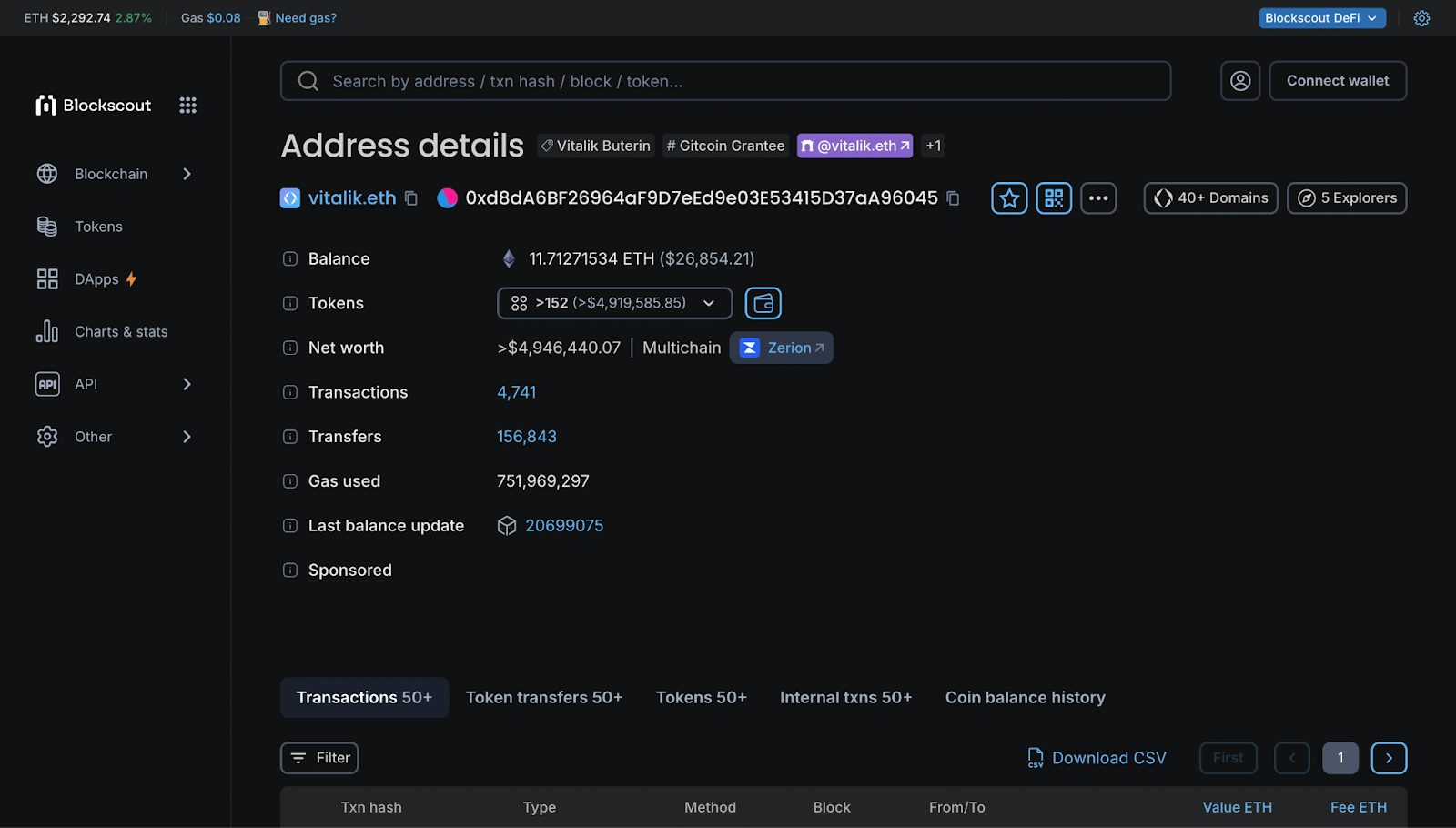Open the @vitalik.eth tag link

pos(855,146)
